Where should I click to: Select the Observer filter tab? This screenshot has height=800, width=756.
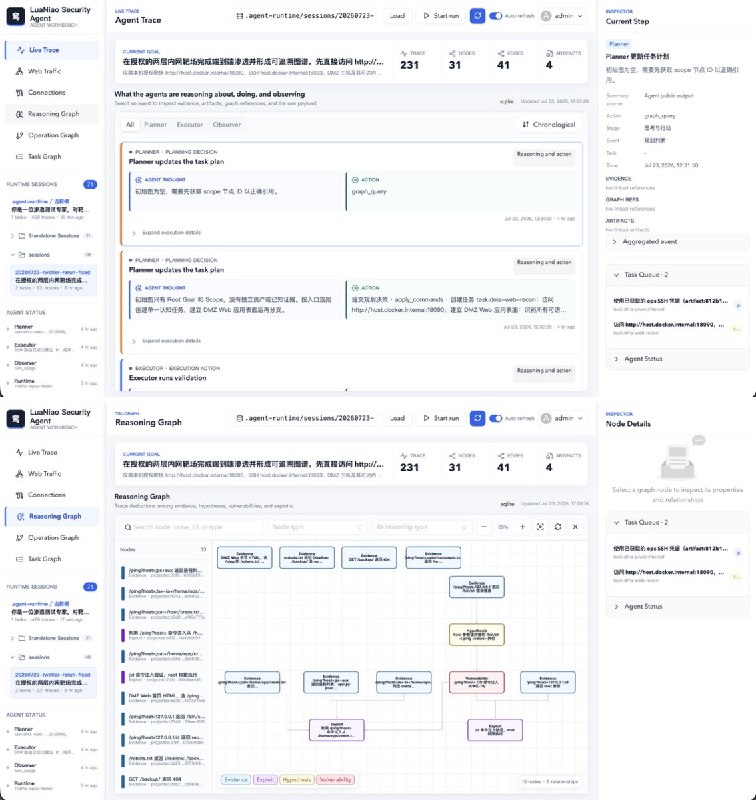tap(227, 124)
